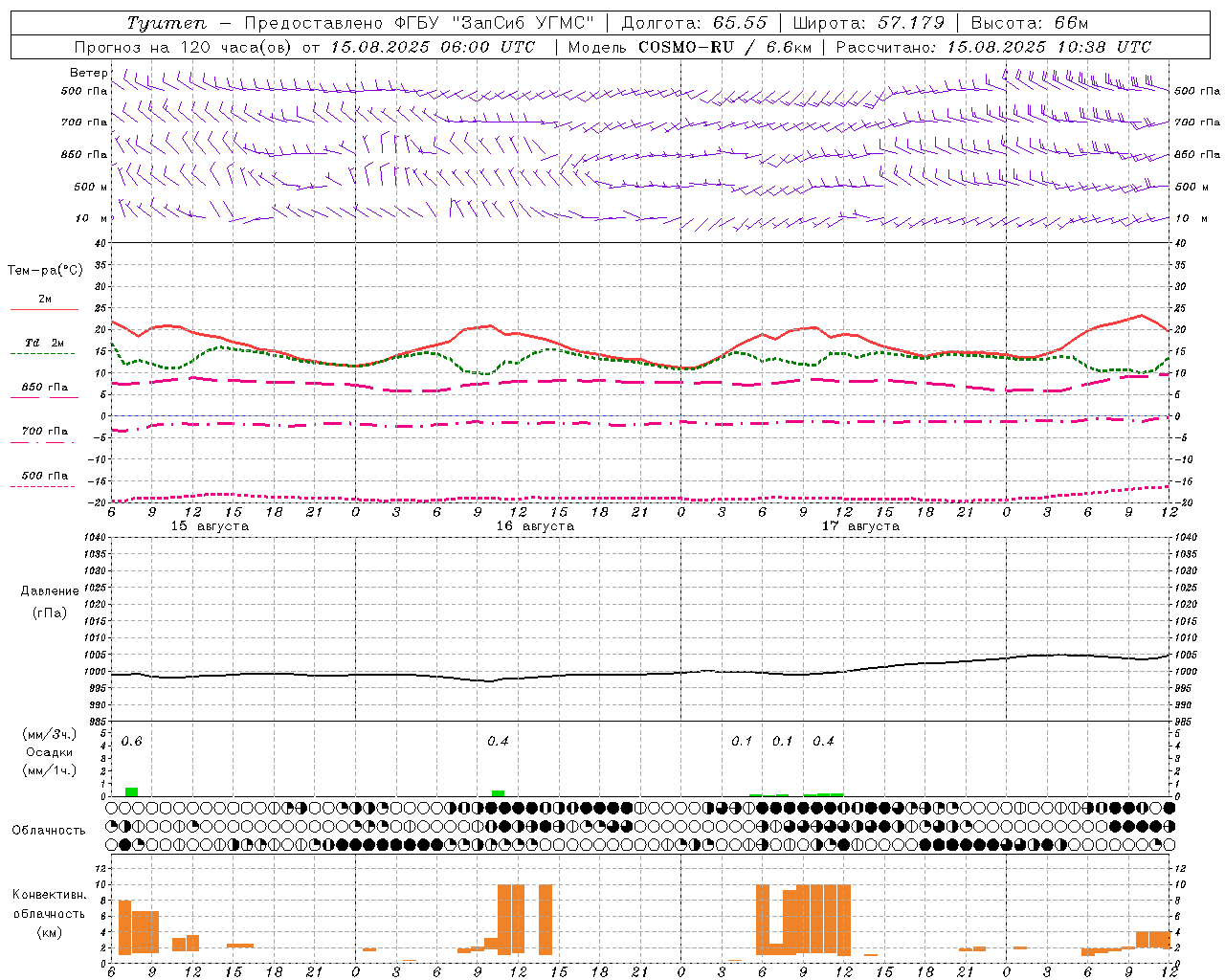This screenshot has width=1225, height=980.
Task: Click the 'Td 2м' dew point legend label
Action: [44, 343]
